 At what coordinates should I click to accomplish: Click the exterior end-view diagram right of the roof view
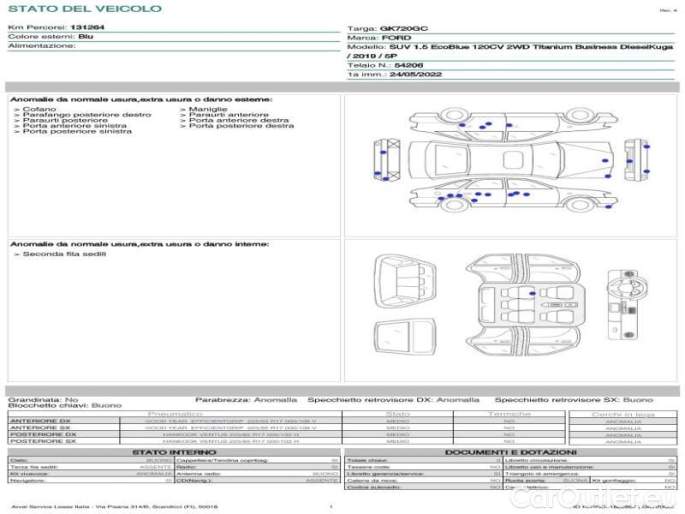pyautogui.click(x=637, y=160)
